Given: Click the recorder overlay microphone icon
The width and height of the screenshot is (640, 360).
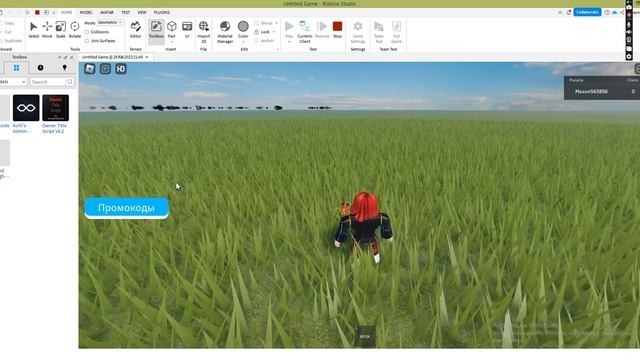Looking at the screenshot, I should tap(629, 24).
